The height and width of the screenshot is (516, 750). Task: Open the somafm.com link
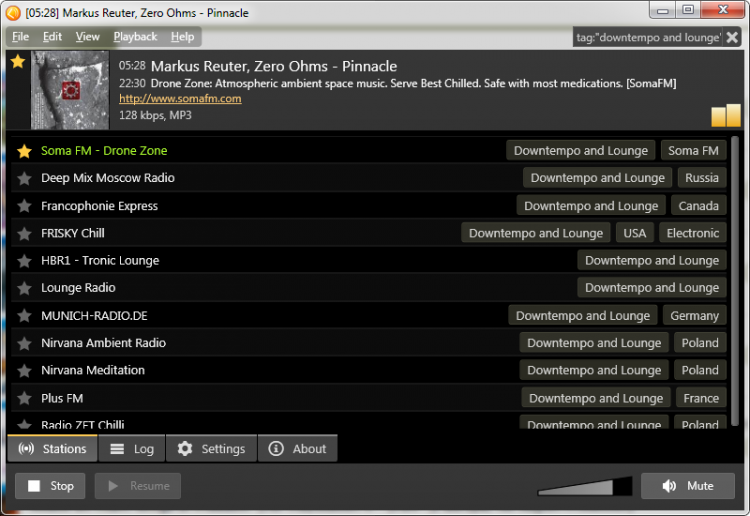(x=180, y=99)
